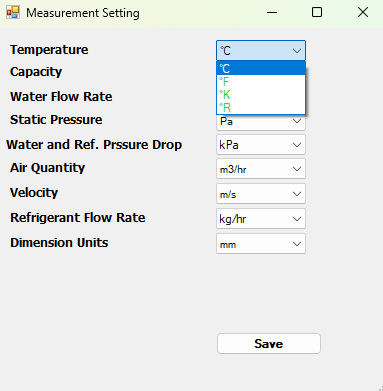Click the Measurement Setting app icon in title bar
This screenshot has width=383, height=391.
coord(13,12)
